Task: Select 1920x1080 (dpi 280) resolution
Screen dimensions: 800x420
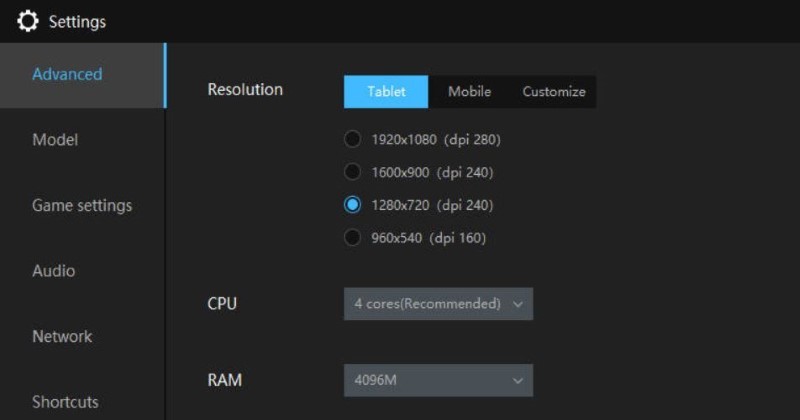Action: (352, 139)
